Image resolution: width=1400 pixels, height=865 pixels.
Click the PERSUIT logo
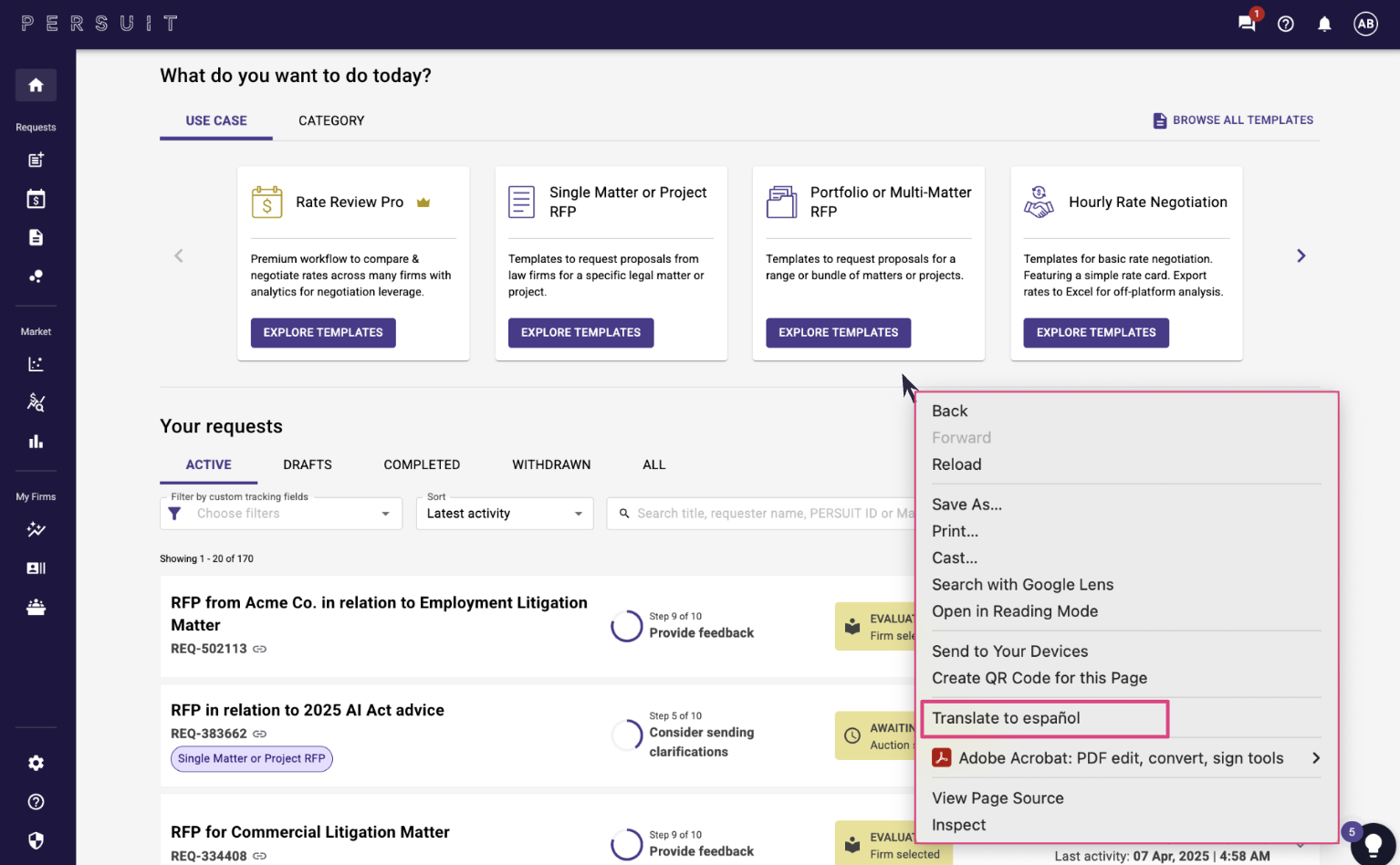99,24
